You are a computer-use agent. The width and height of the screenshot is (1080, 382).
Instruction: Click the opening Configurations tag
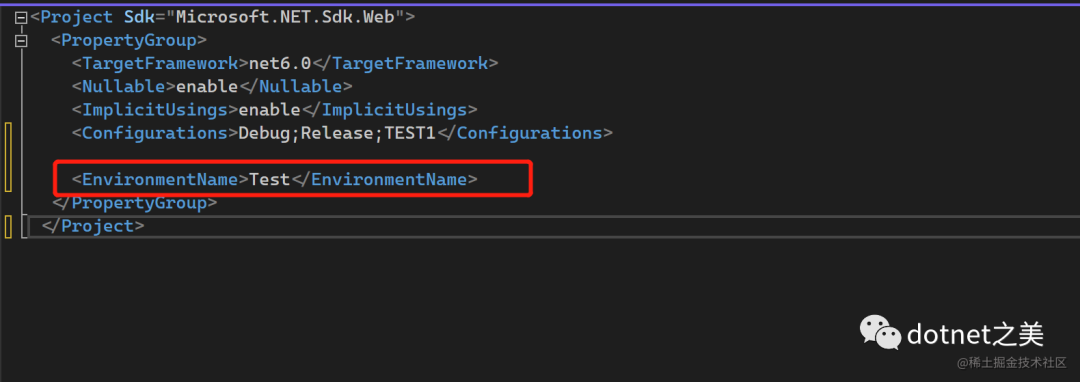[155, 133]
